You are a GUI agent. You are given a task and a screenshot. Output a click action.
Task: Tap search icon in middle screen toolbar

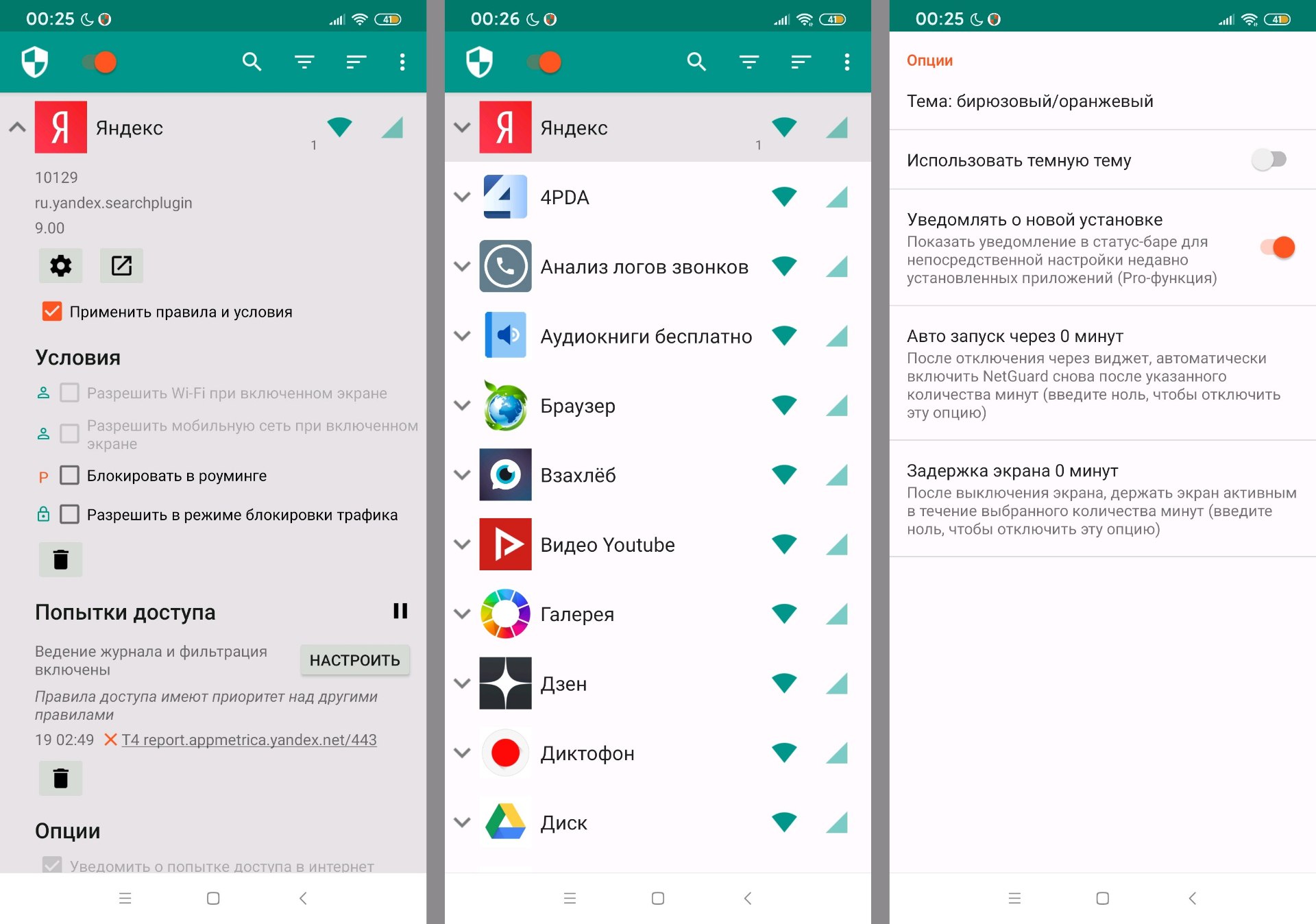coord(696,62)
